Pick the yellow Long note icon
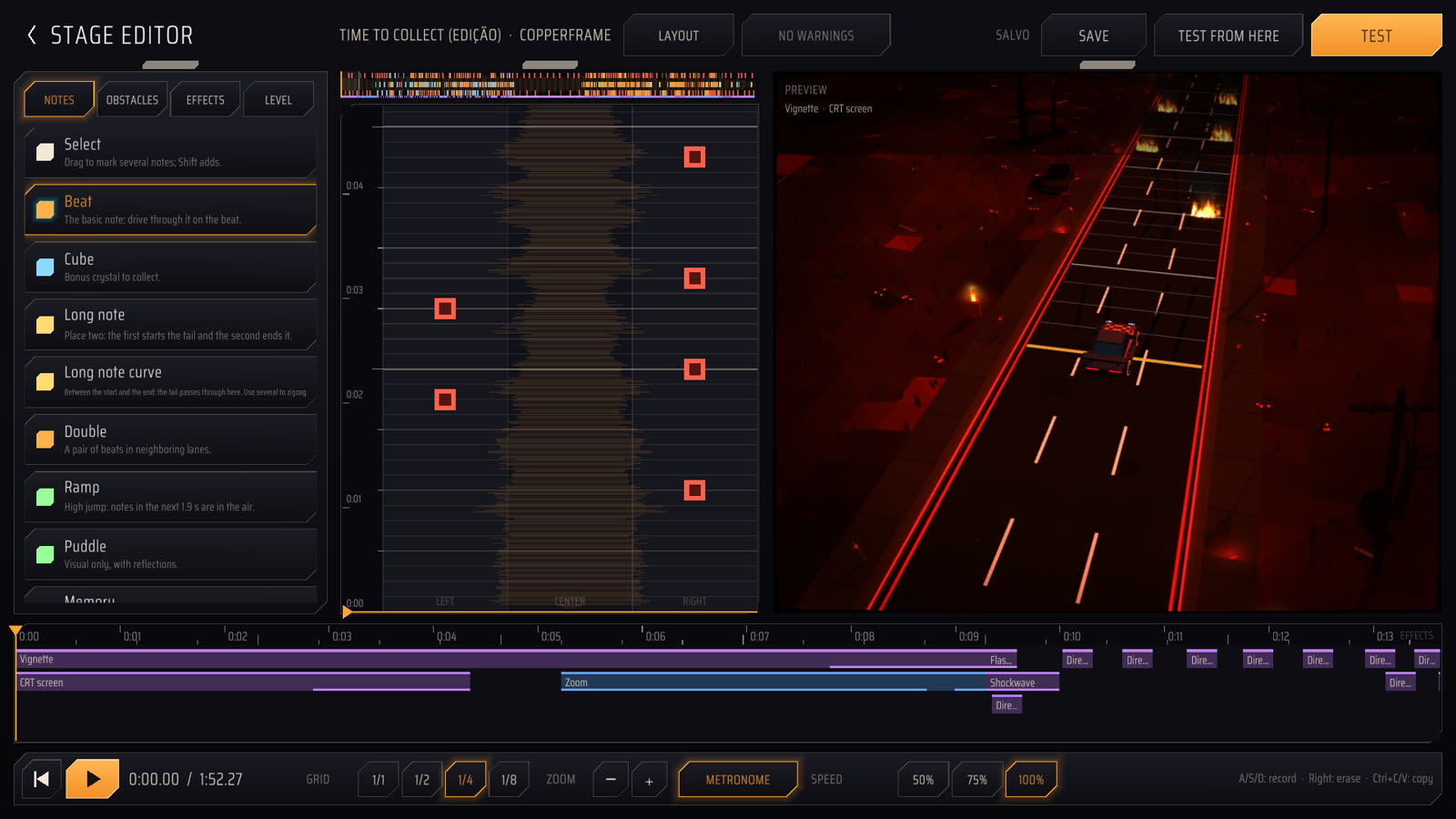This screenshot has height=819, width=1456. 45,325
